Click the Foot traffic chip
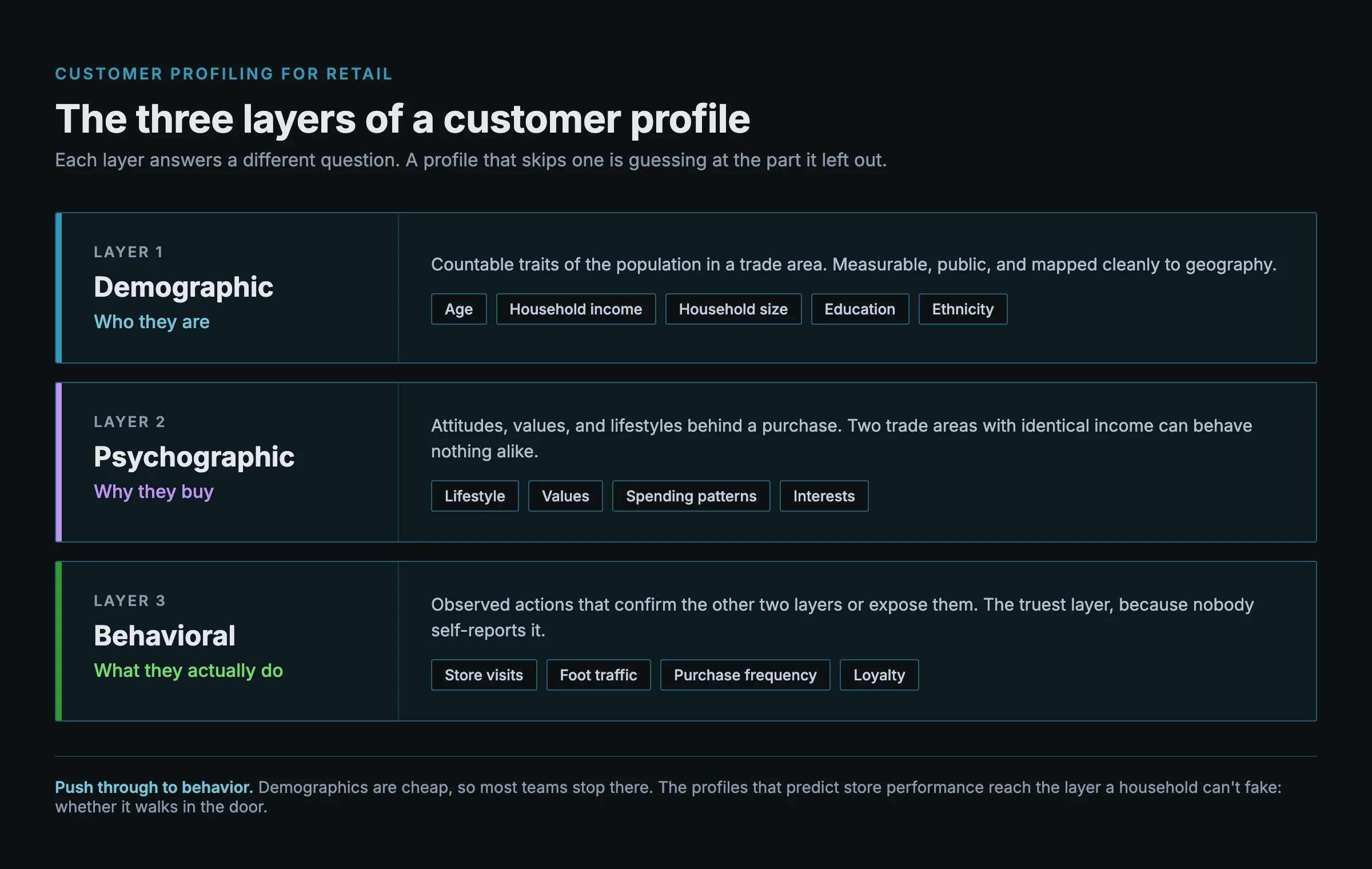 599,675
